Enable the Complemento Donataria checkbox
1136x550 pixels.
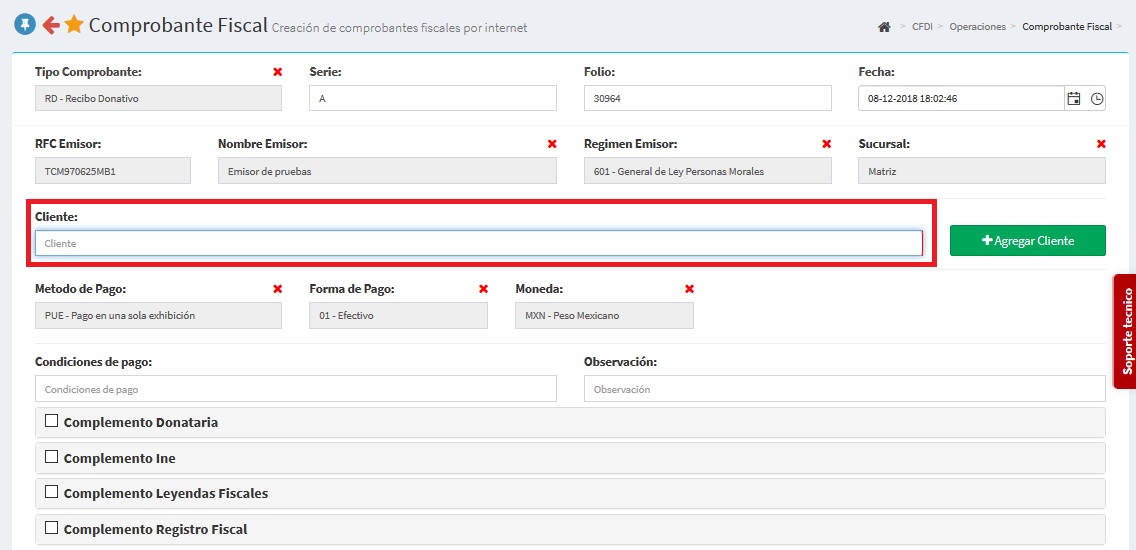(51, 421)
